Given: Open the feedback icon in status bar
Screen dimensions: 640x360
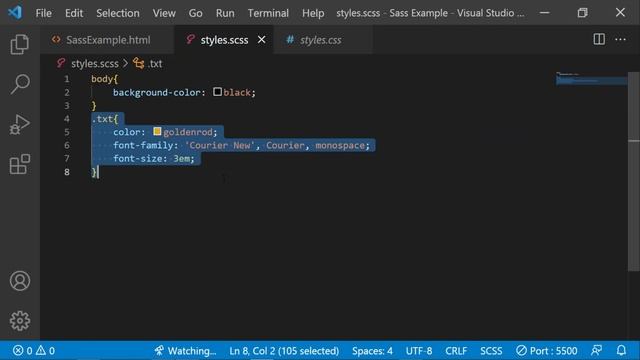Looking at the screenshot, I should click(x=596, y=350).
